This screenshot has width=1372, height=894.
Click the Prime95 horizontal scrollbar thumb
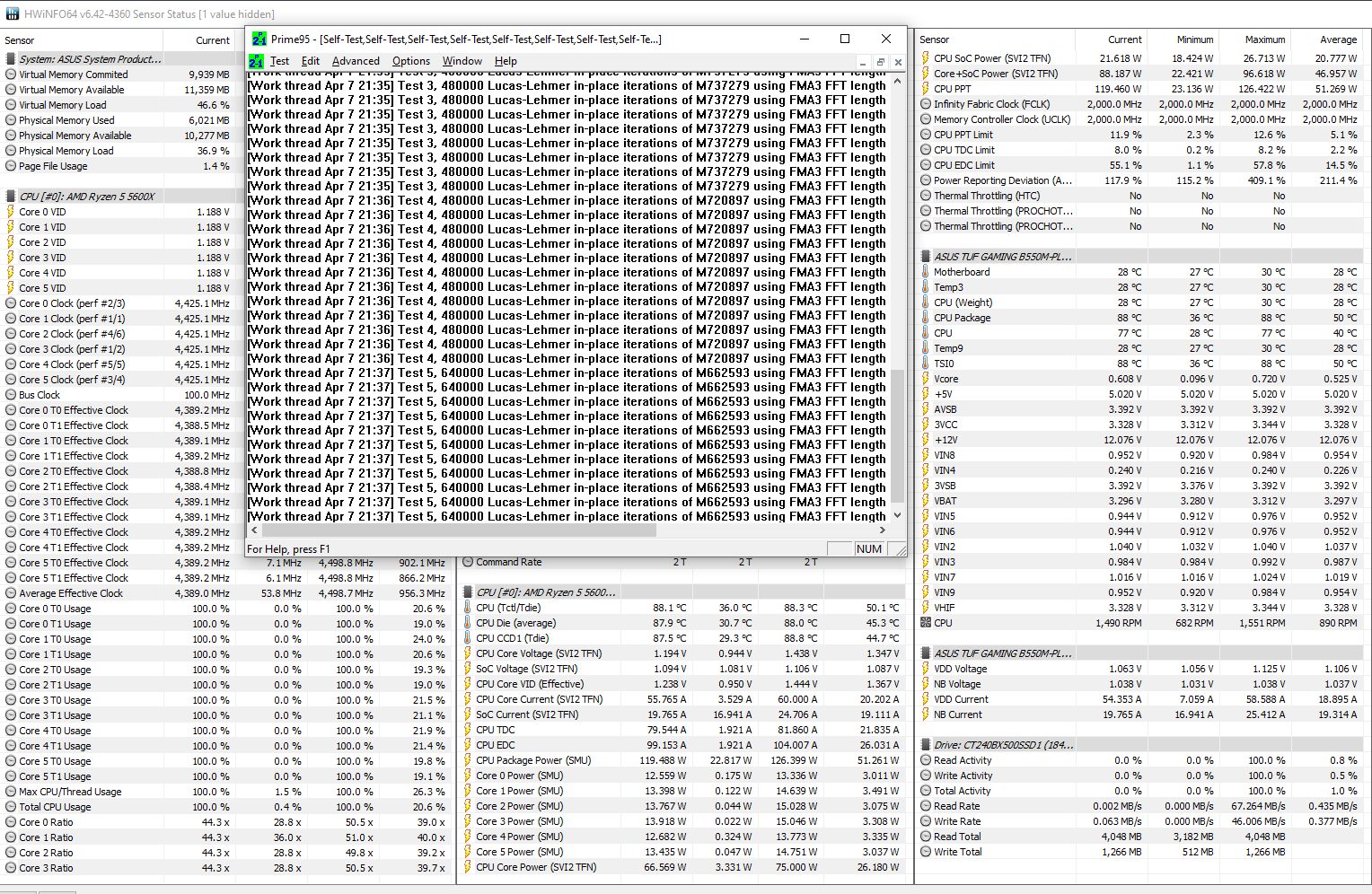tap(458, 530)
